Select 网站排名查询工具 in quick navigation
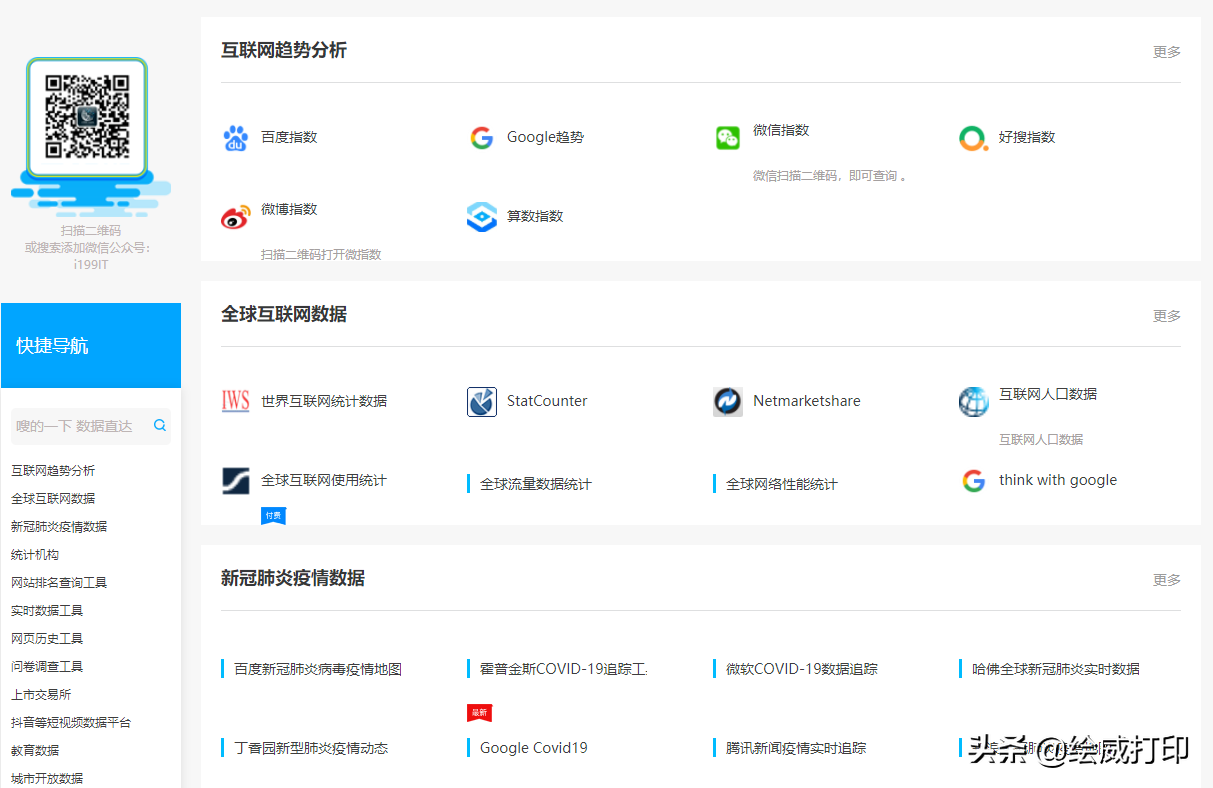This screenshot has width=1213, height=788. click(59, 583)
